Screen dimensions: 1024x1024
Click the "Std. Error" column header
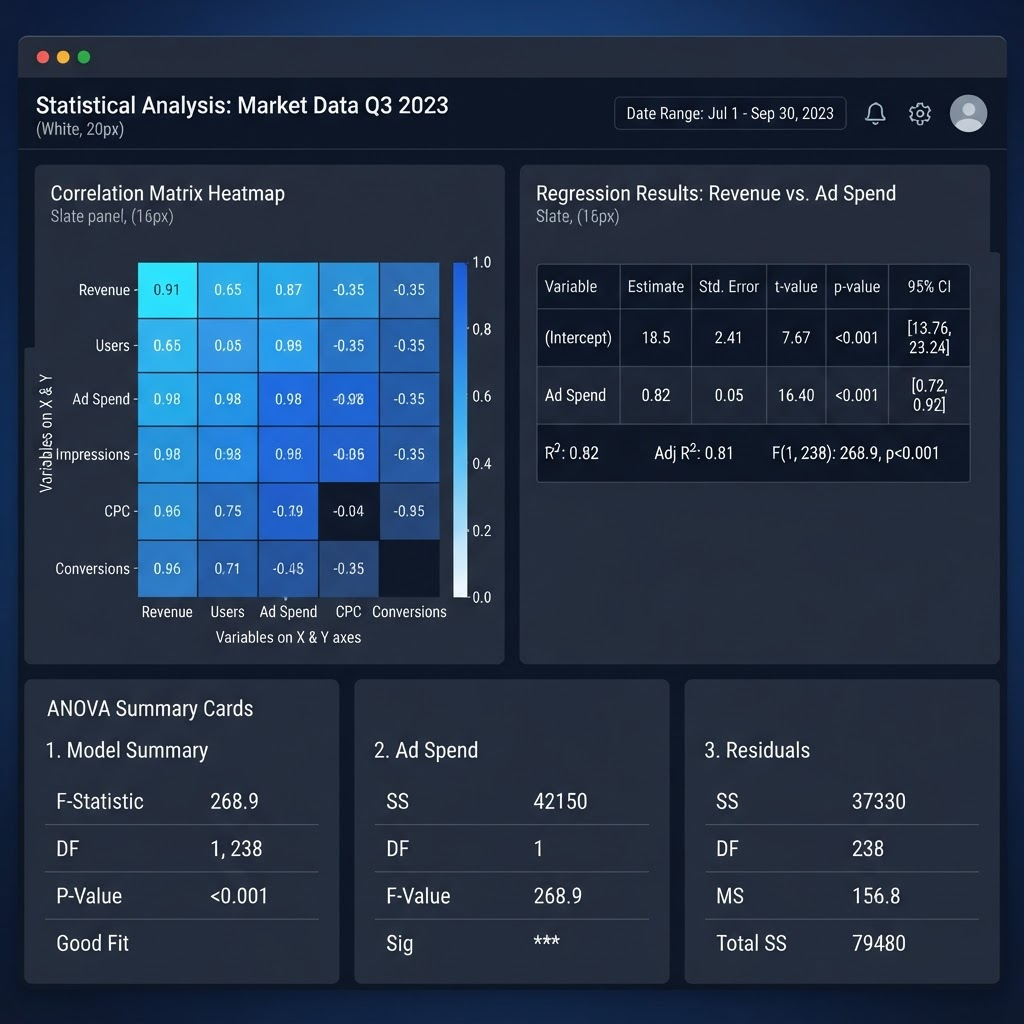[x=729, y=287]
